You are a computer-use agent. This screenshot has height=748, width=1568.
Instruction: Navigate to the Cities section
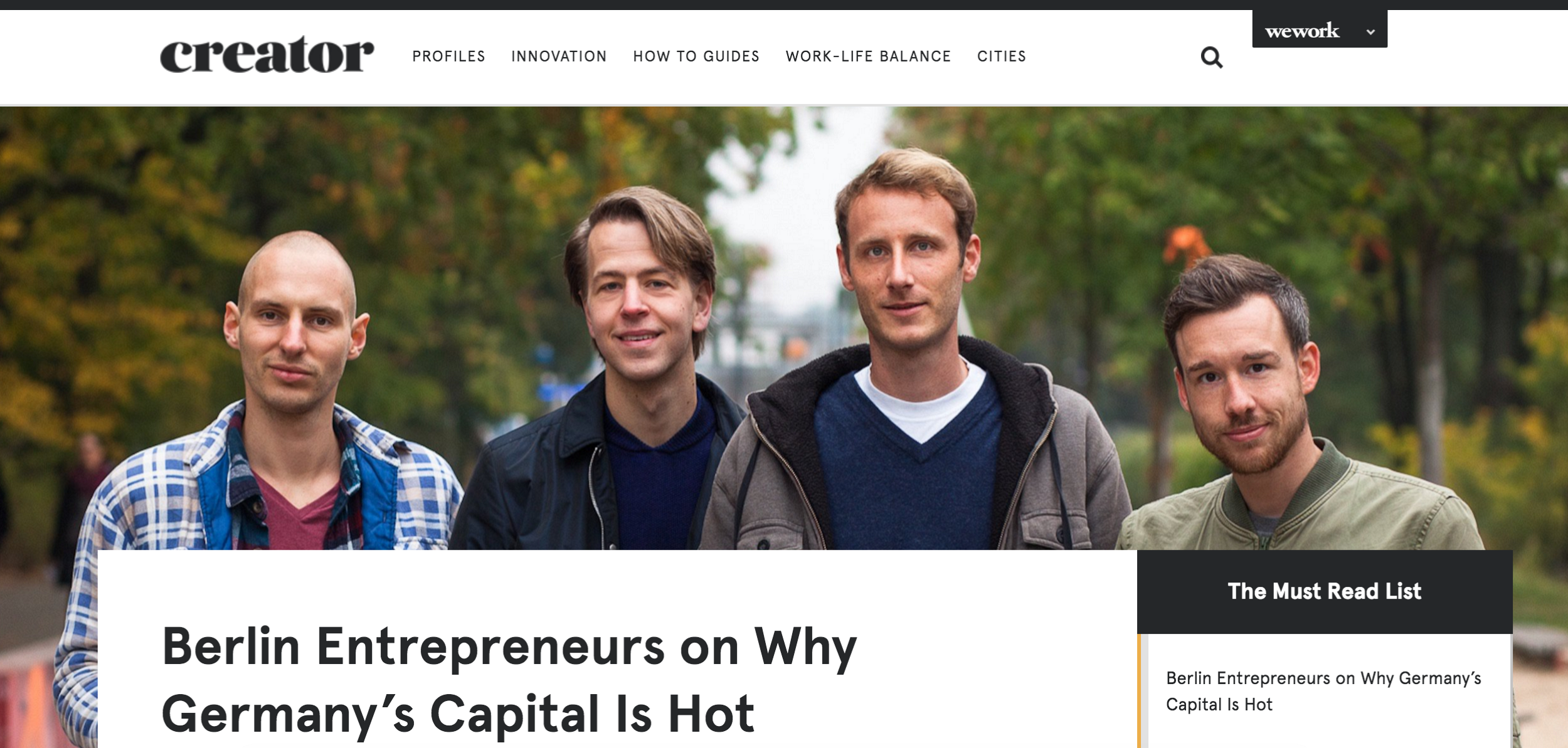point(1002,56)
